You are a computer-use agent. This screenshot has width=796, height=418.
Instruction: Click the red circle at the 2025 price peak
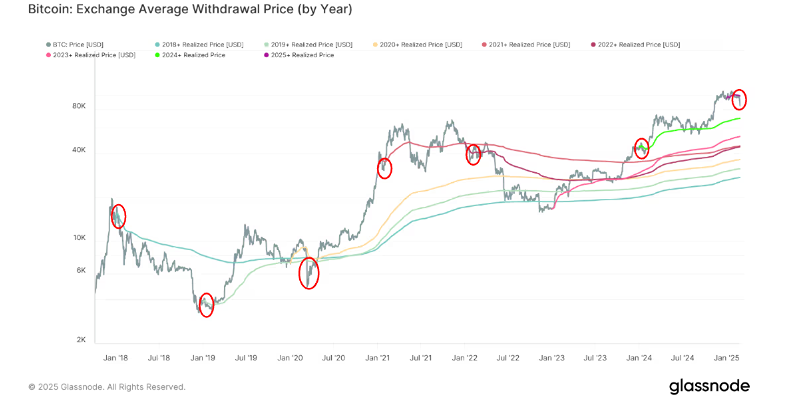pos(740,99)
